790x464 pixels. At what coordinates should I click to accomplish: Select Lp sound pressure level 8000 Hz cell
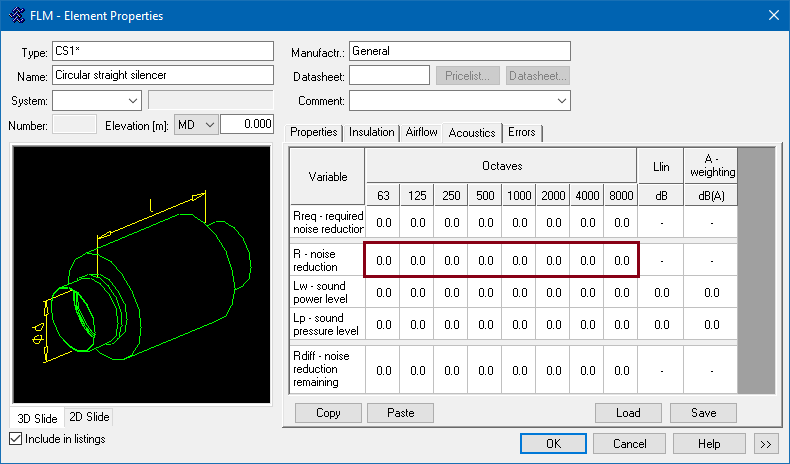point(622,324)
